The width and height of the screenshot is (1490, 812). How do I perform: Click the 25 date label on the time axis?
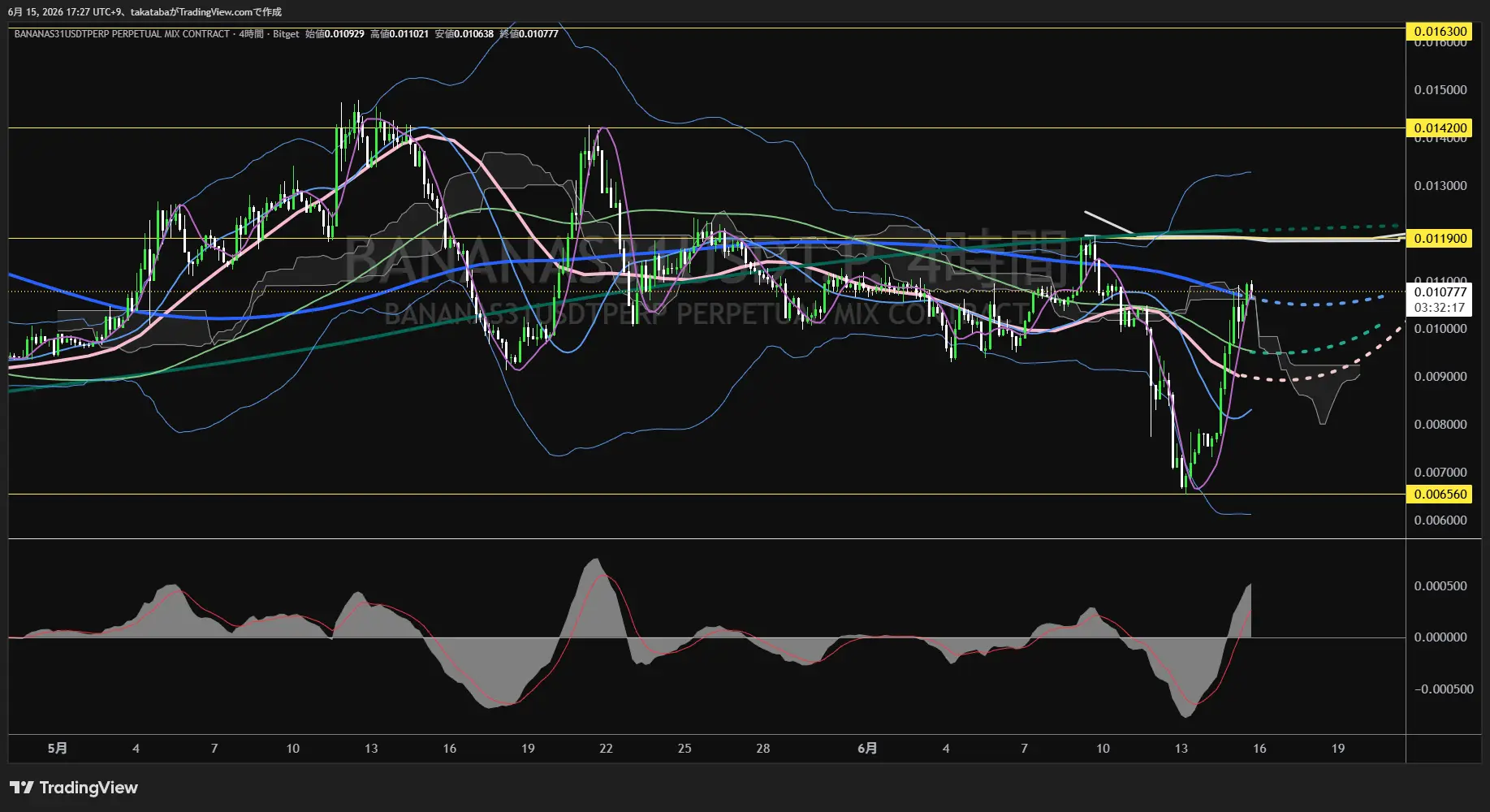coord(685,749)
